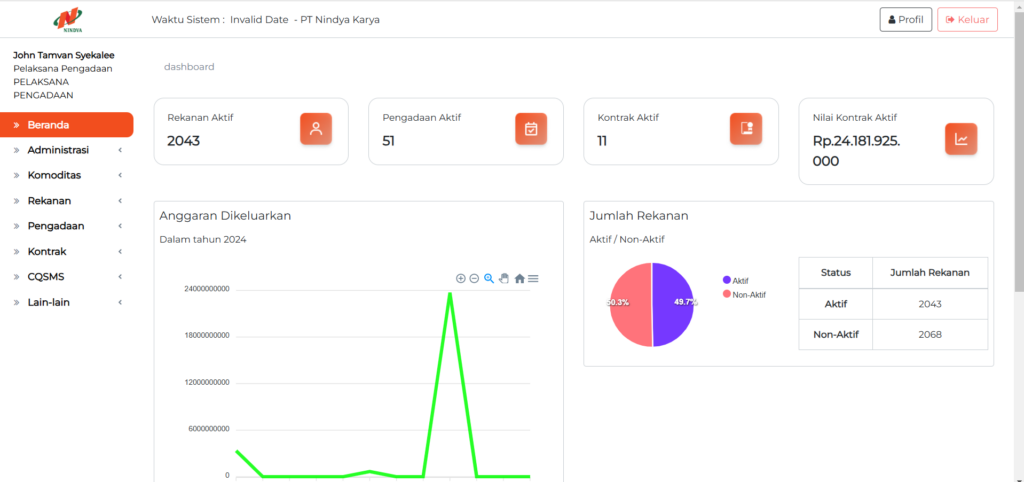Click the Rekanan Aktif user icon

[x=316, y=129]
